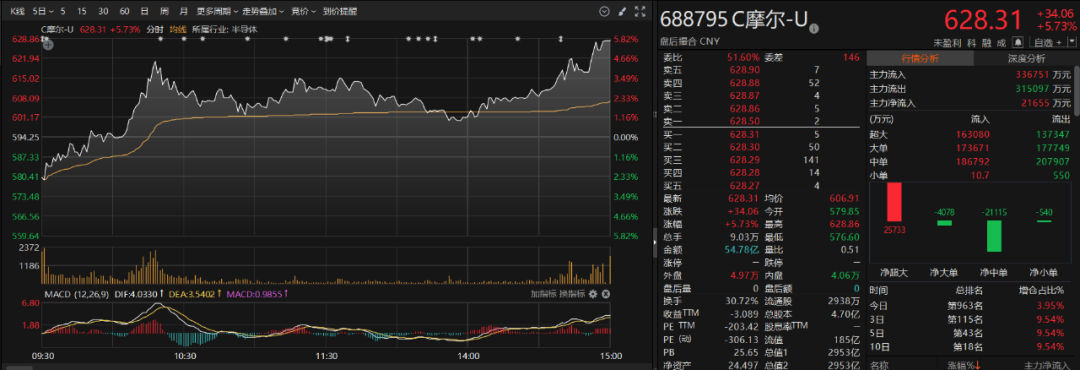Screen dimensions: 1080x370
Task: Click the 融 tag label
Action: (986, 42)
